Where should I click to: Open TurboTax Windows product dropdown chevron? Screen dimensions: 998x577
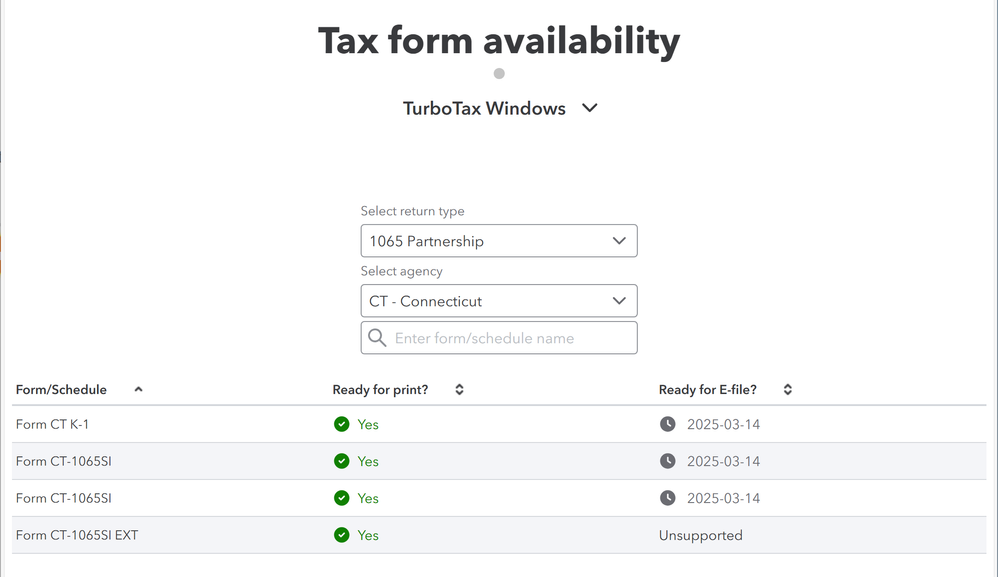tap(590, 108)
